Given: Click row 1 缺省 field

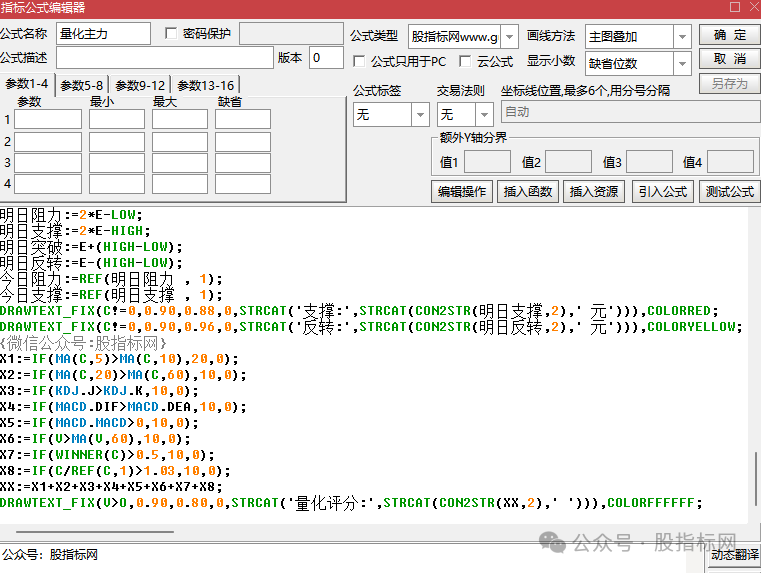Looking at the screenshot, I should (243, 119).
